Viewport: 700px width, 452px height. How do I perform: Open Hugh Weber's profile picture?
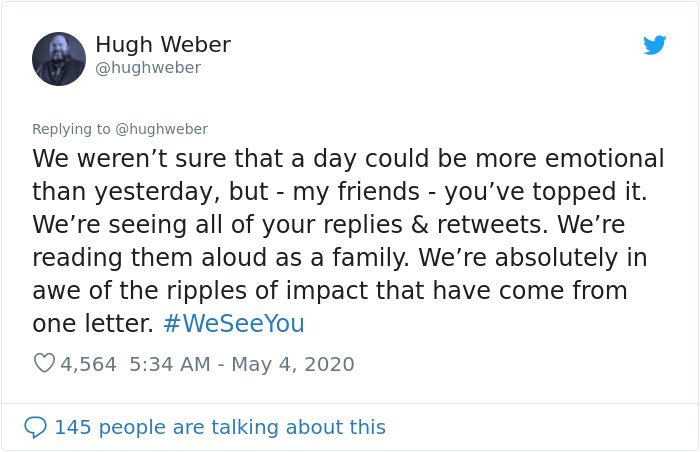[x=59, y=58]
